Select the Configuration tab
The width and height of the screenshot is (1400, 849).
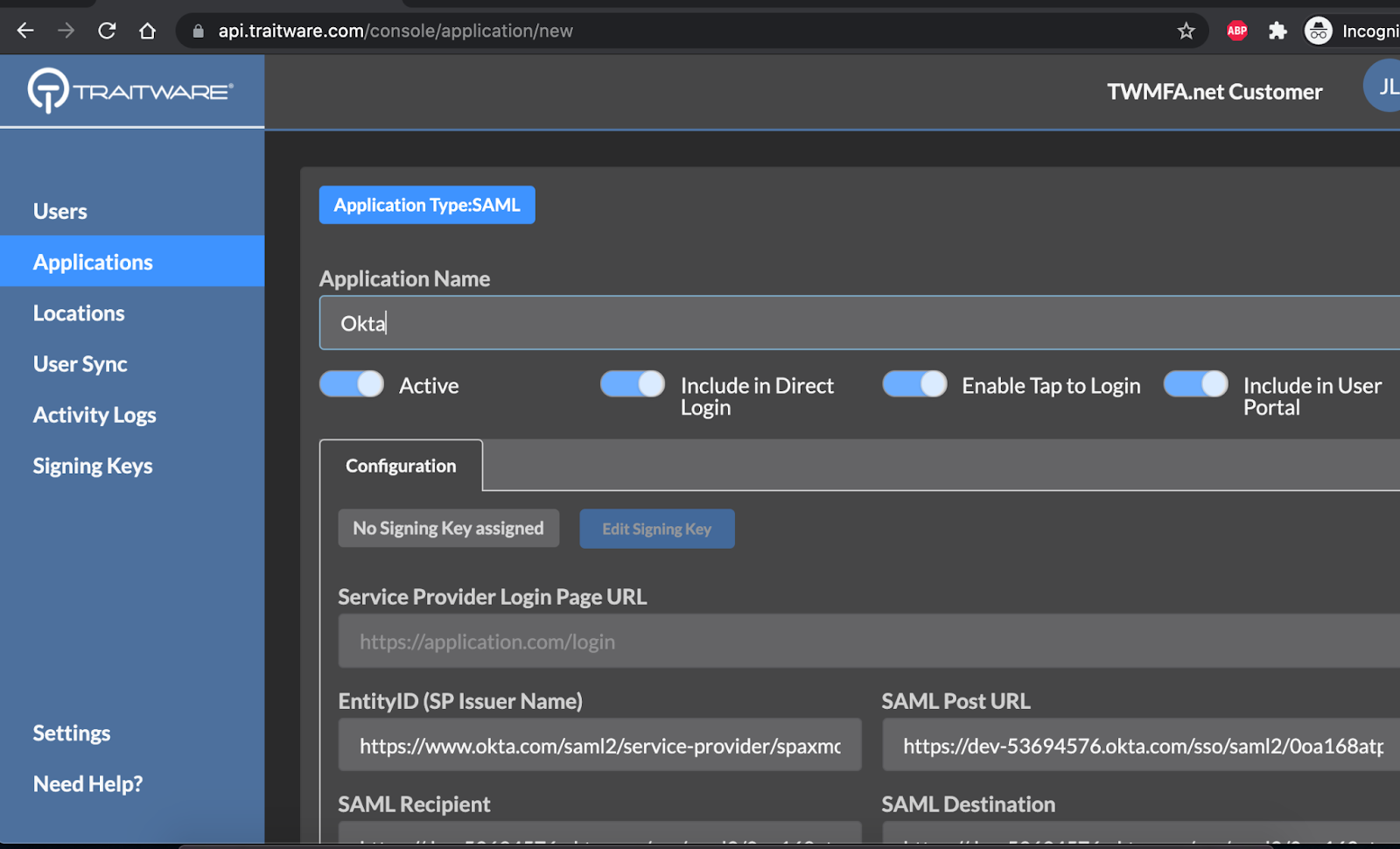coord(401,466)
